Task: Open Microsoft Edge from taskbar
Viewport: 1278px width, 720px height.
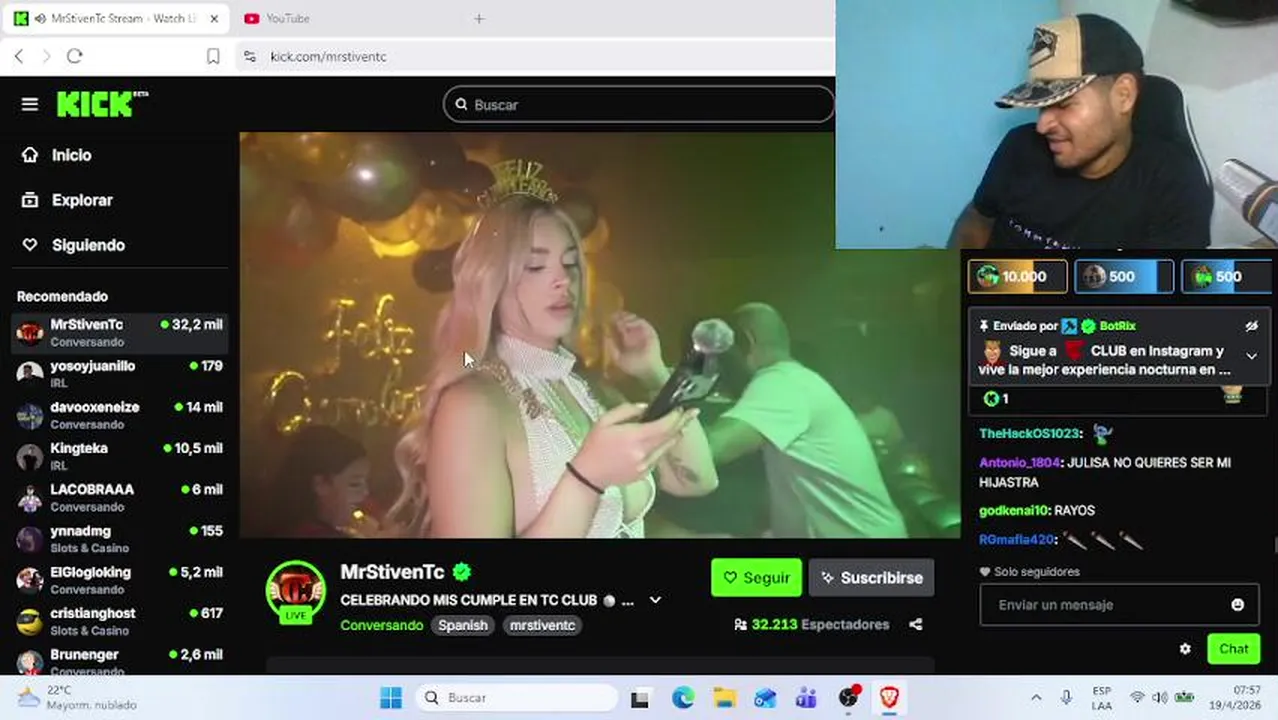Action: [683, 697]
